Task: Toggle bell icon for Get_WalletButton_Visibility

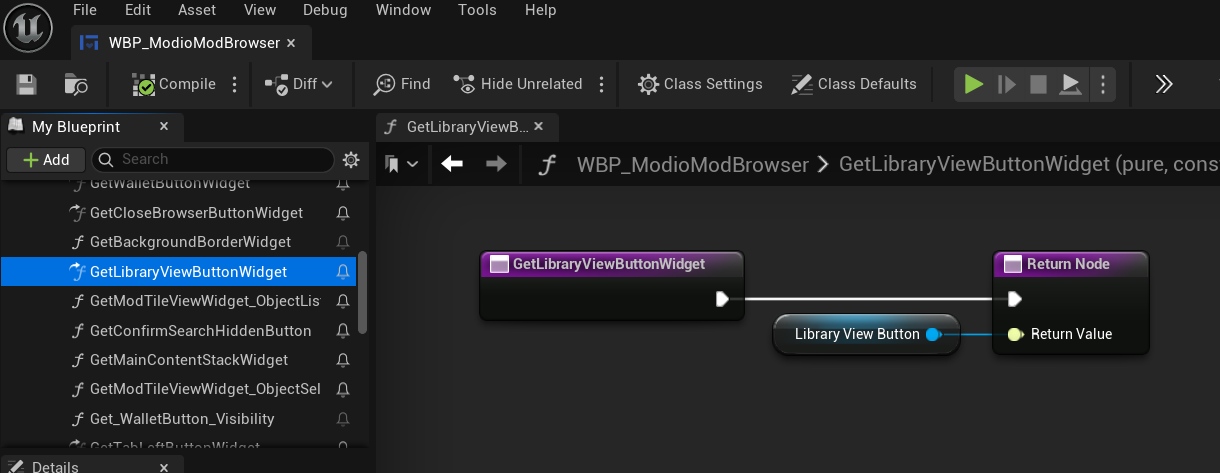Action: pyautogui.click(x=343, y=419)
